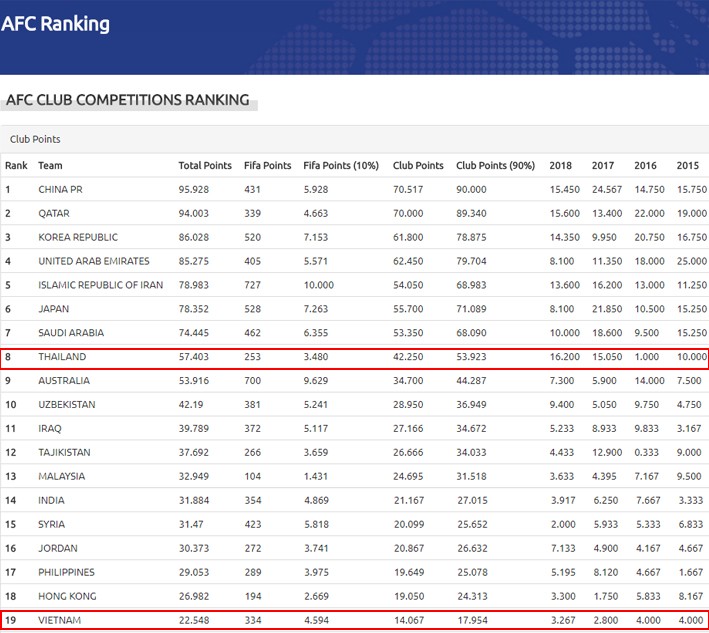Image resolution: width=709 pixels, height=633 pixels.
Task: Select the INDIA team name
Action: point(52,501)
